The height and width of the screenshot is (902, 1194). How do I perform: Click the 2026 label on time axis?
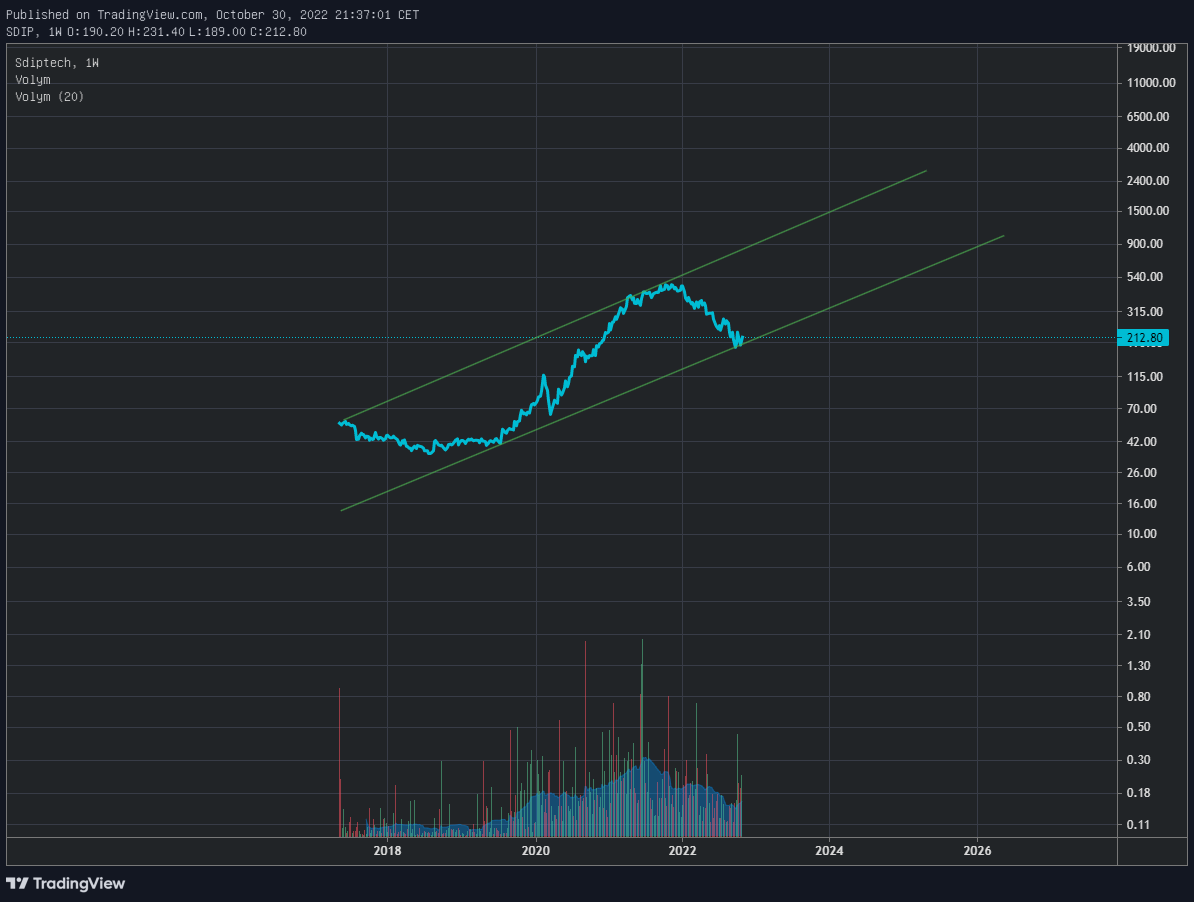[x=977, y=850]
